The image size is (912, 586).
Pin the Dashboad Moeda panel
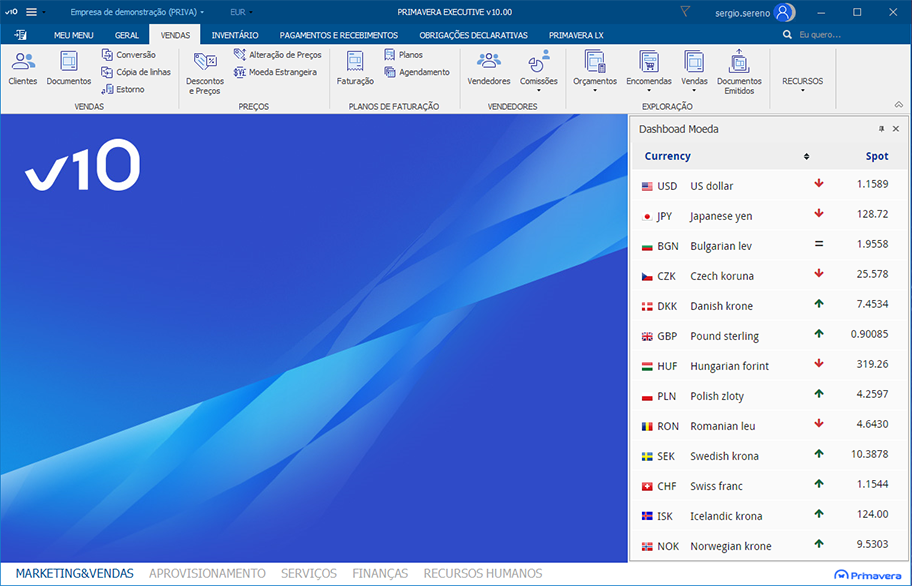point(881,129)
